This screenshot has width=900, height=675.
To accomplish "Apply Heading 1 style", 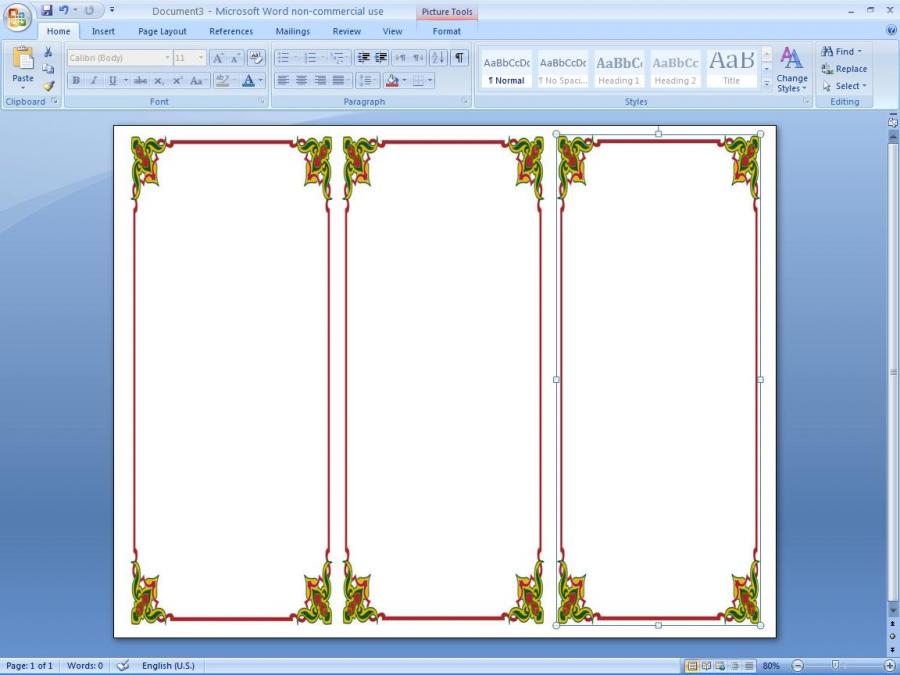I will coord(619,69).
